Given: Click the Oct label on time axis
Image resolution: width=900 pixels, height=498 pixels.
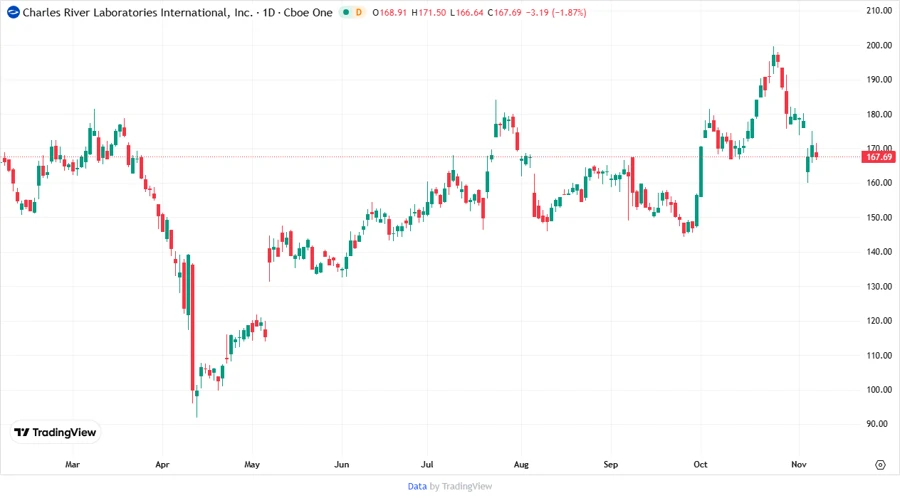Looking at the screenshot, I should [700, 464].
